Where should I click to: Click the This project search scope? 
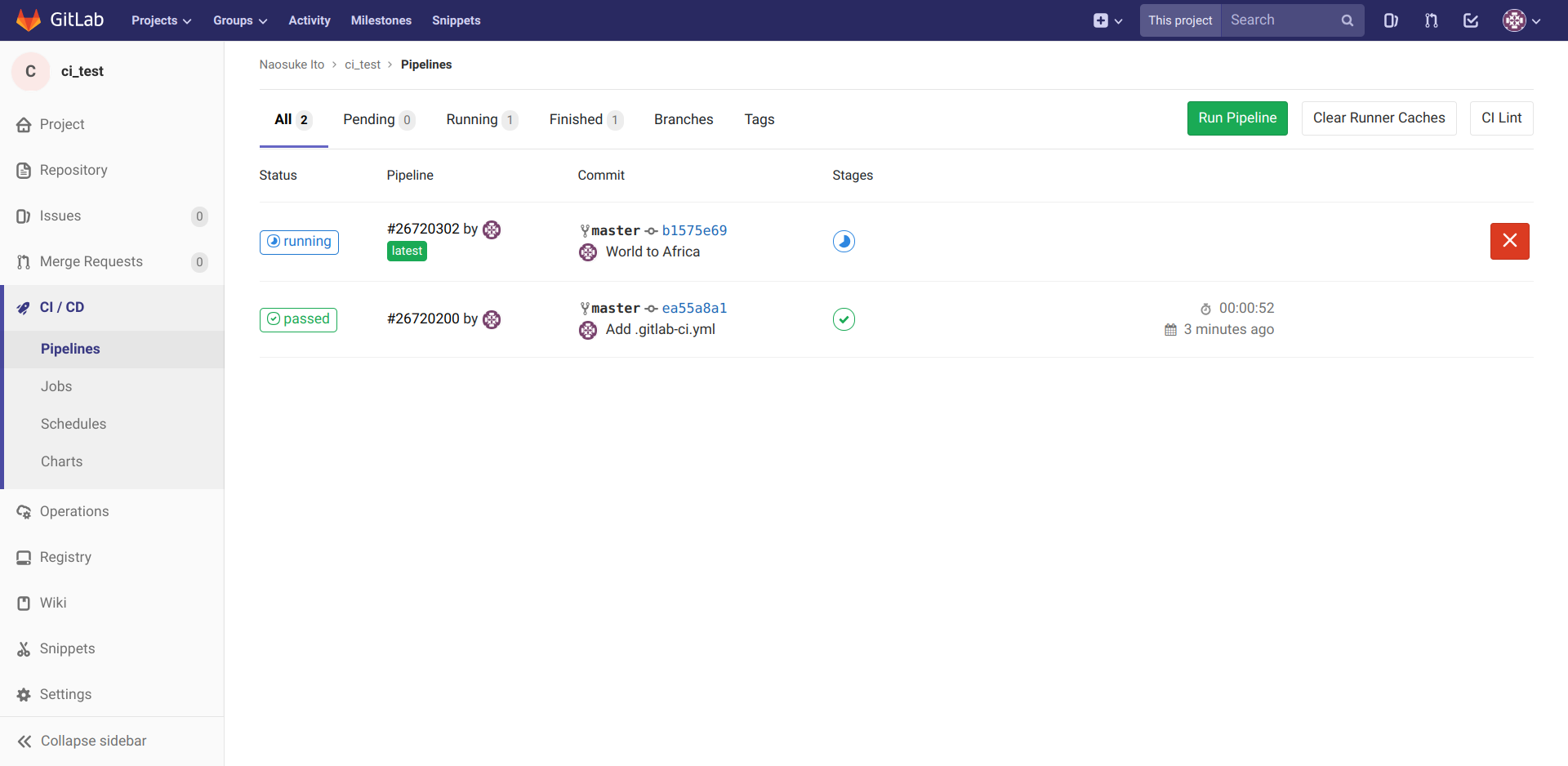coord(1180,20)
